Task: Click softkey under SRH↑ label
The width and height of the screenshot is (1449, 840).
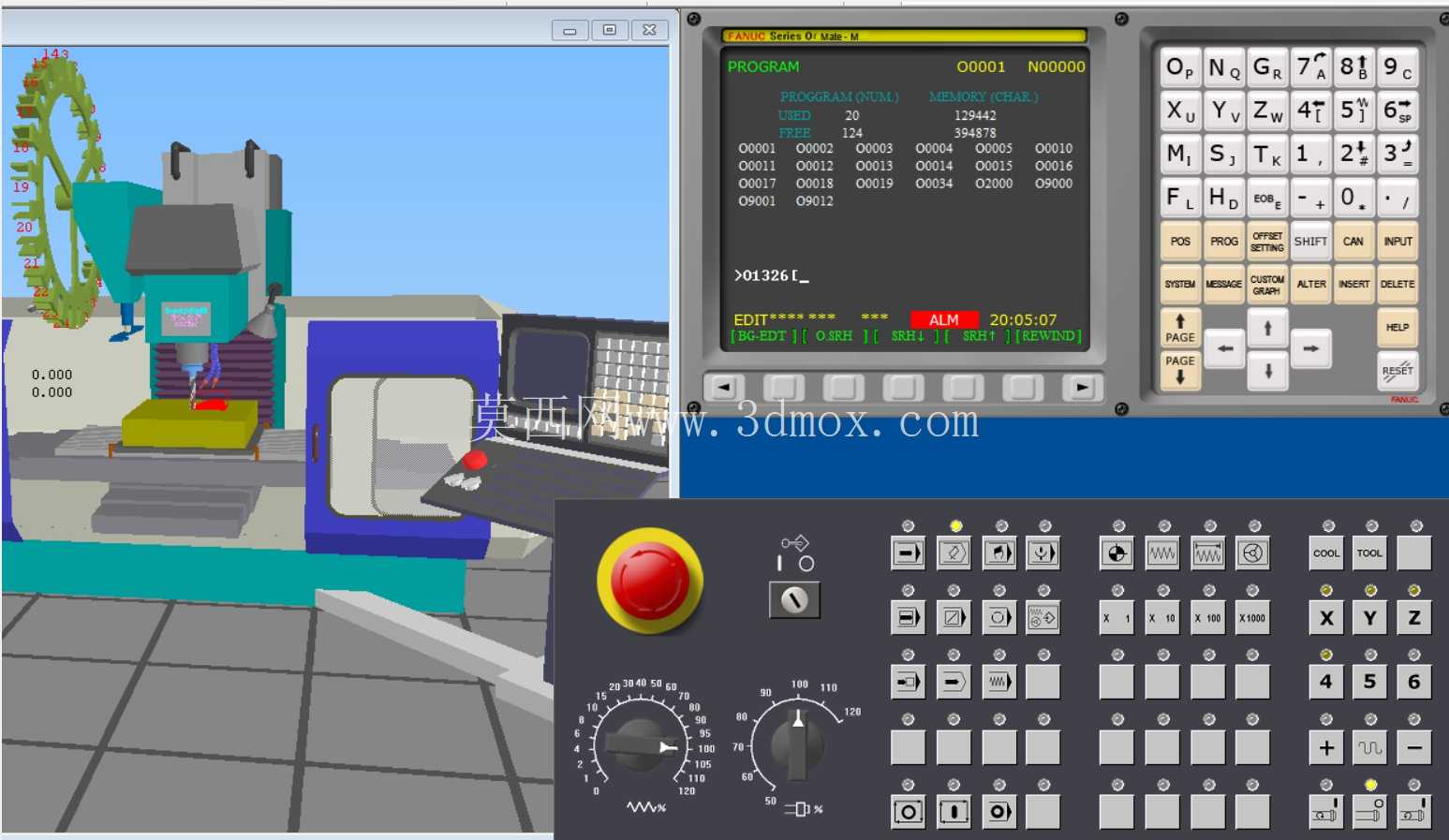Action: [x=963, y=387]
